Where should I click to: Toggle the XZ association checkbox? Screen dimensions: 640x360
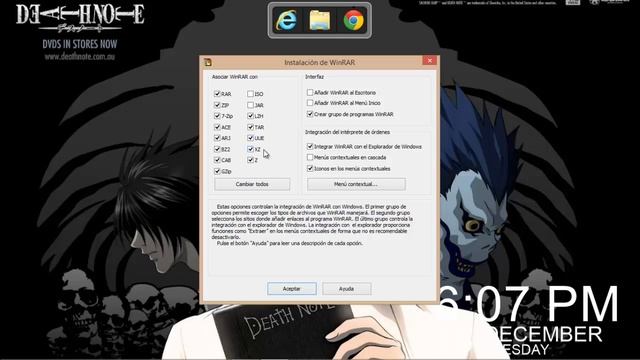pos(250,149)
